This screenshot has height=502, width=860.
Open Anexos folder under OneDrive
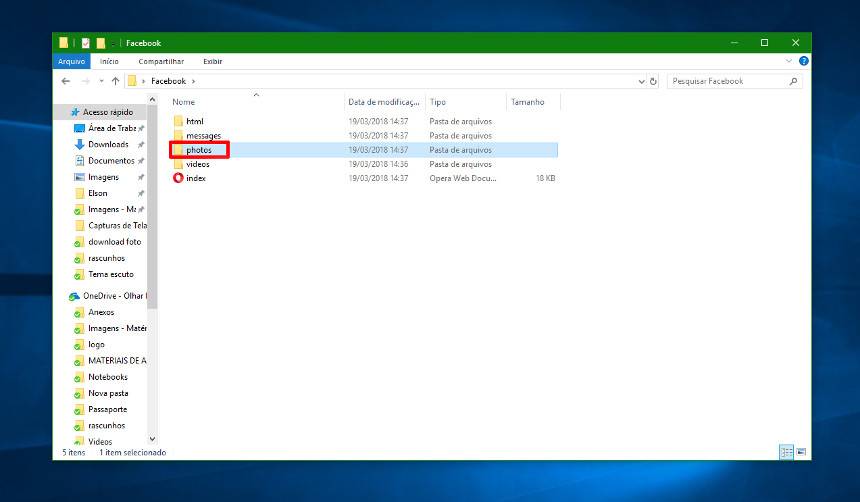click(101, 312)
